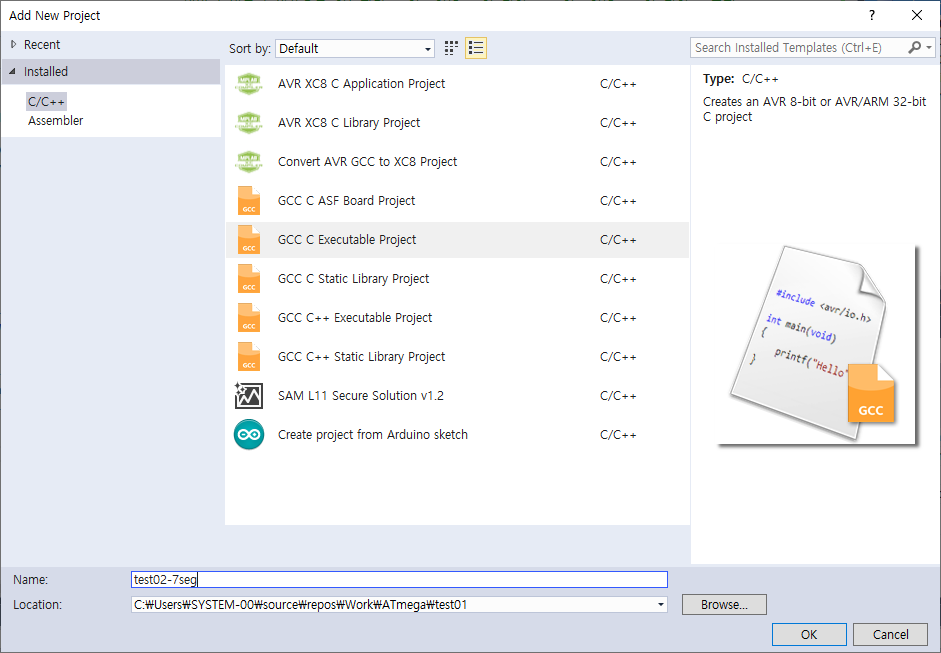Click the AVR XC8 C Application Project icon

tap(249, 84)
